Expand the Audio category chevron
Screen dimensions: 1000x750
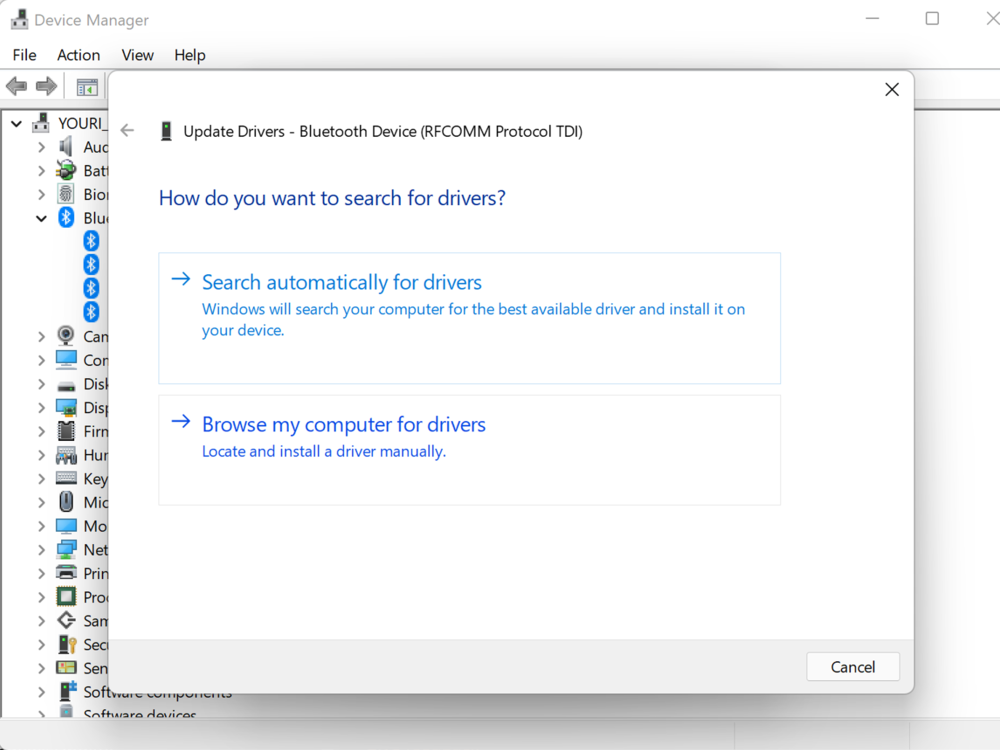point(41,147)
